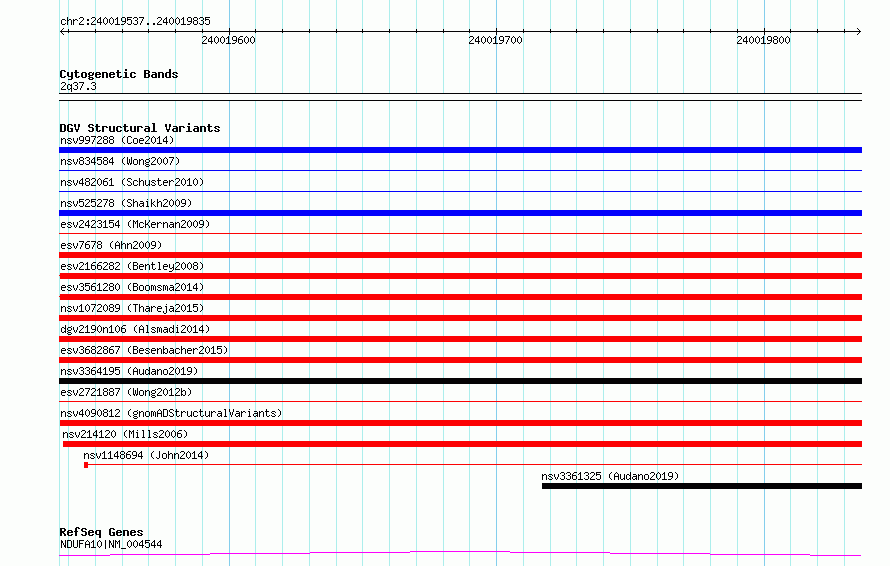Select nsv1072089 (Thareja2015) label
The height and width of the screenshot is (566, 890).
pyautogui.click(x=132, y=308)
